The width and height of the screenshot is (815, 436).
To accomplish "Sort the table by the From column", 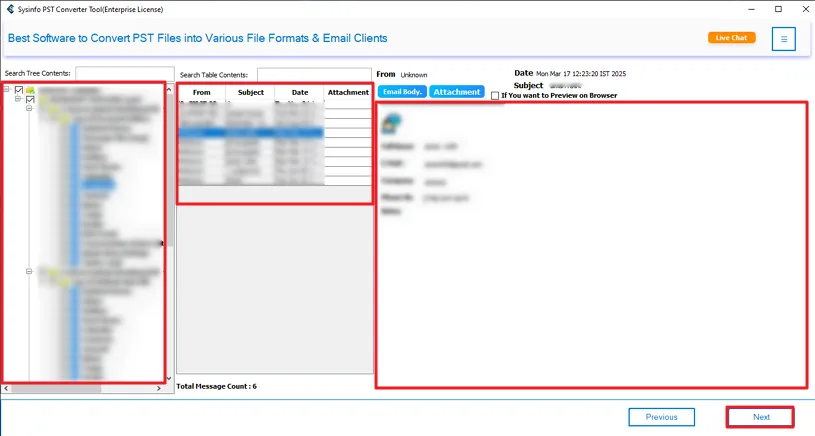I will (202, 93).
